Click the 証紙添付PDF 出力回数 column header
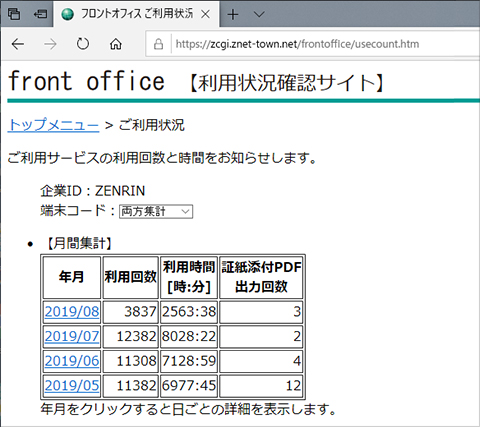 (261, 277)
